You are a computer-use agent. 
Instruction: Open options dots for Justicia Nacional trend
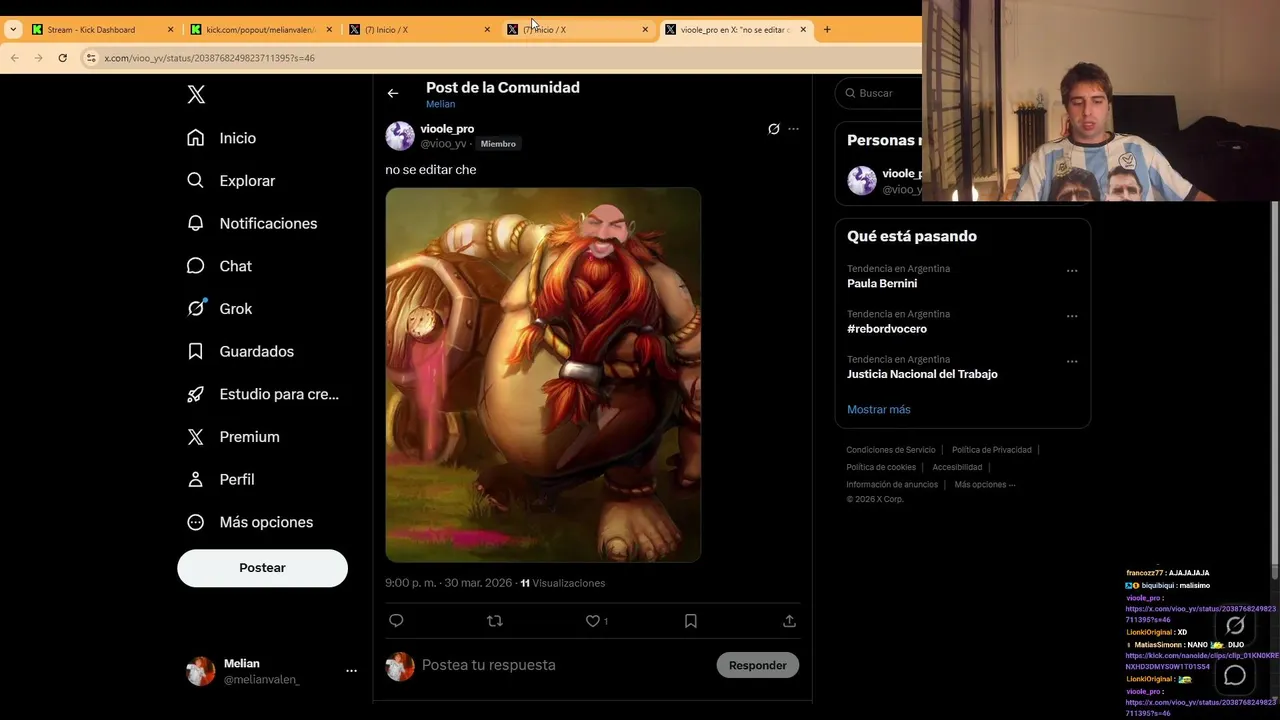[1072, 361]
